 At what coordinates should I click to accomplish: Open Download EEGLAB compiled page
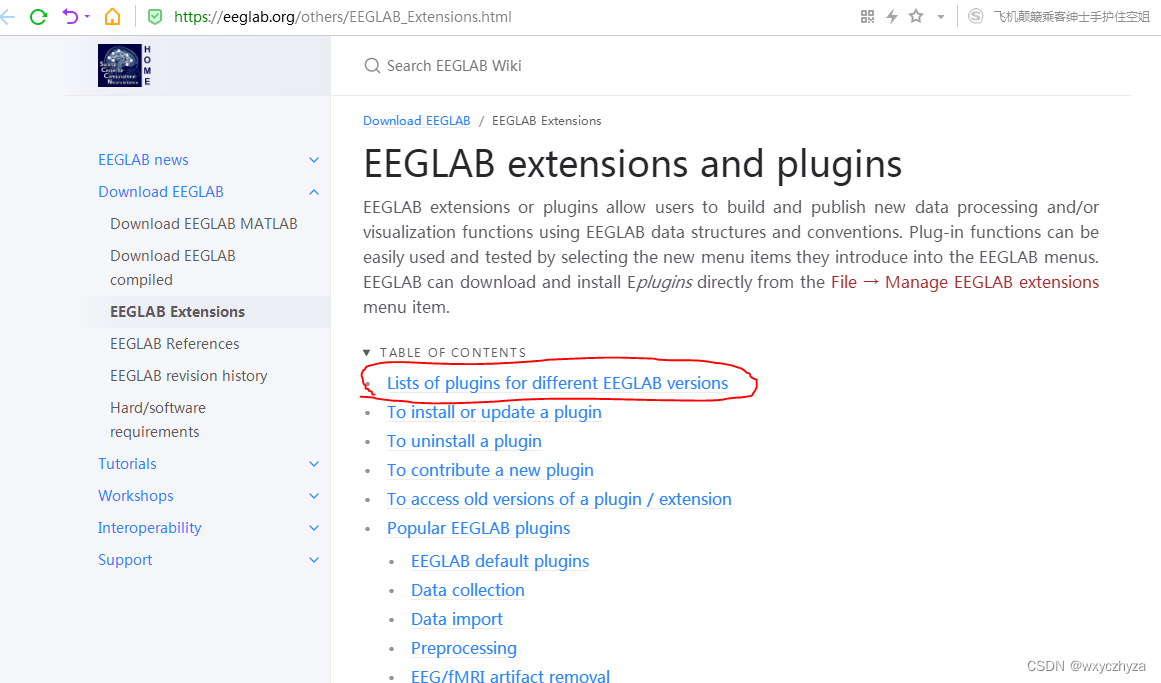(x=173, y=267)
